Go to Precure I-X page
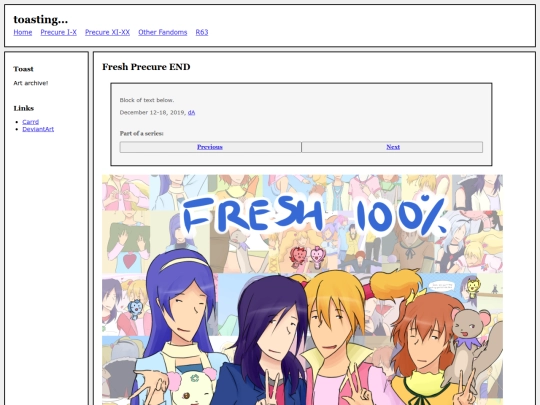The height and width of the screenshot is (405, 540). [x=59, y=32]
